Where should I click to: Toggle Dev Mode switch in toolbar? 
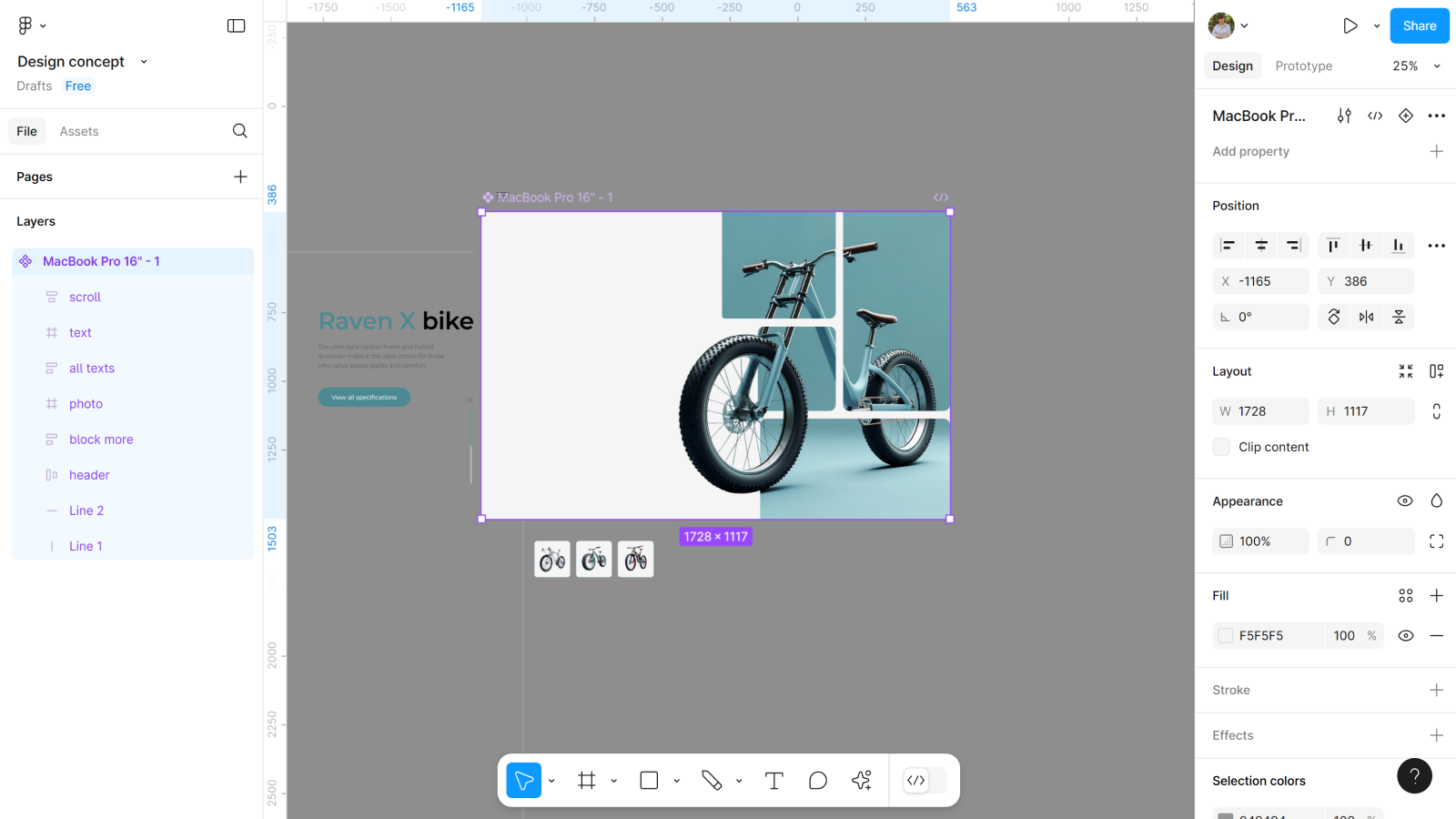pyautogui.click(x=925, y=781)
